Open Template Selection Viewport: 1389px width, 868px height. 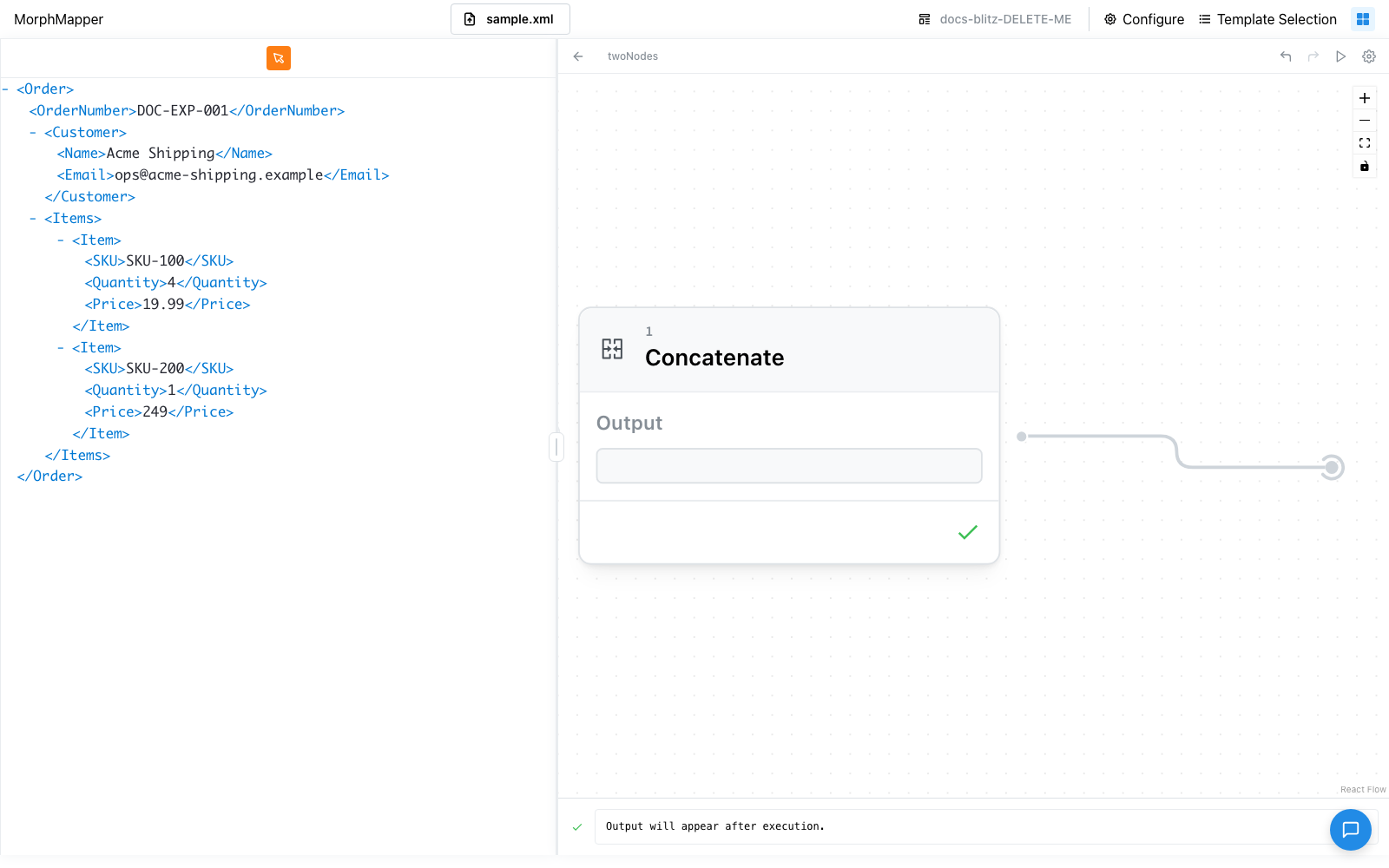click(1267, 19)
